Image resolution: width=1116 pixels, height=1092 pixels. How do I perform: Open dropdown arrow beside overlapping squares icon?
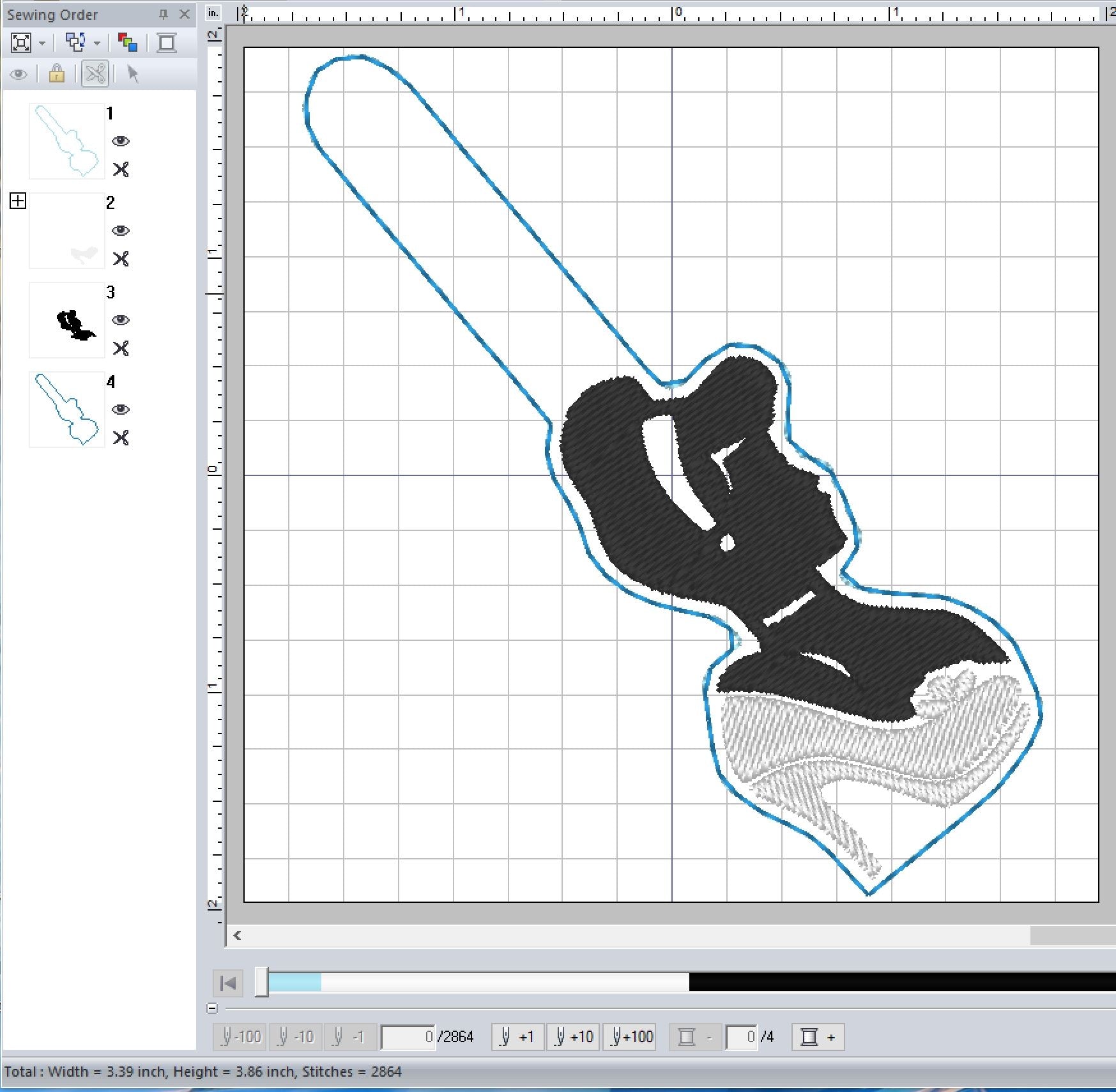pos(97,43)
